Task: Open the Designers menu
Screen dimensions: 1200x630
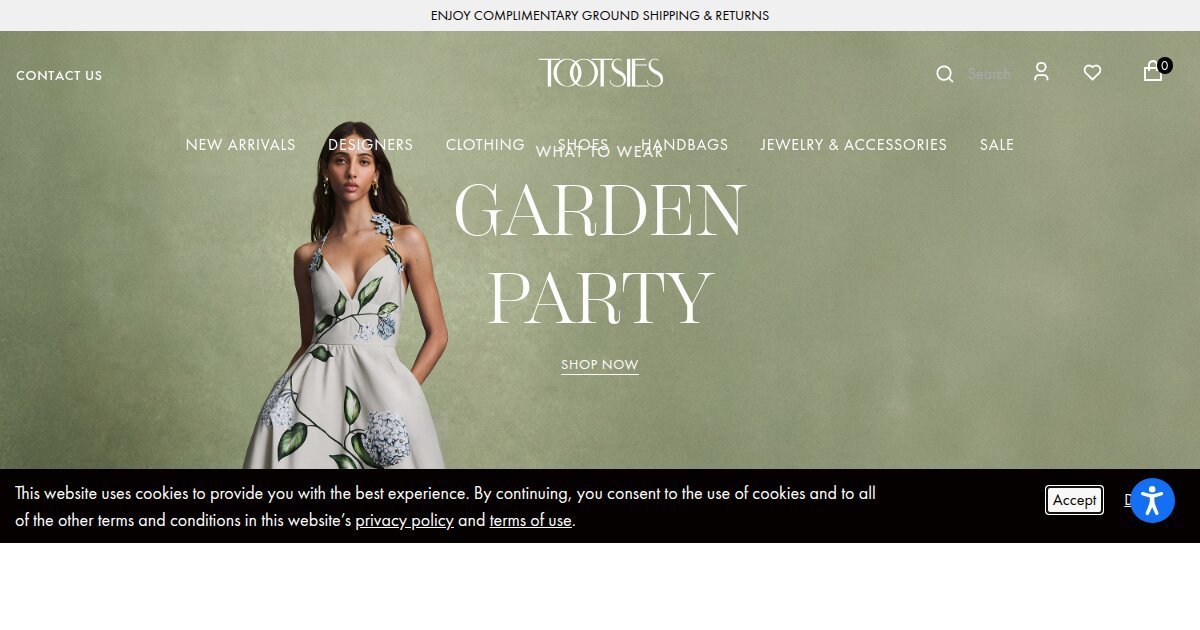Action: click(x=370, y=145)
